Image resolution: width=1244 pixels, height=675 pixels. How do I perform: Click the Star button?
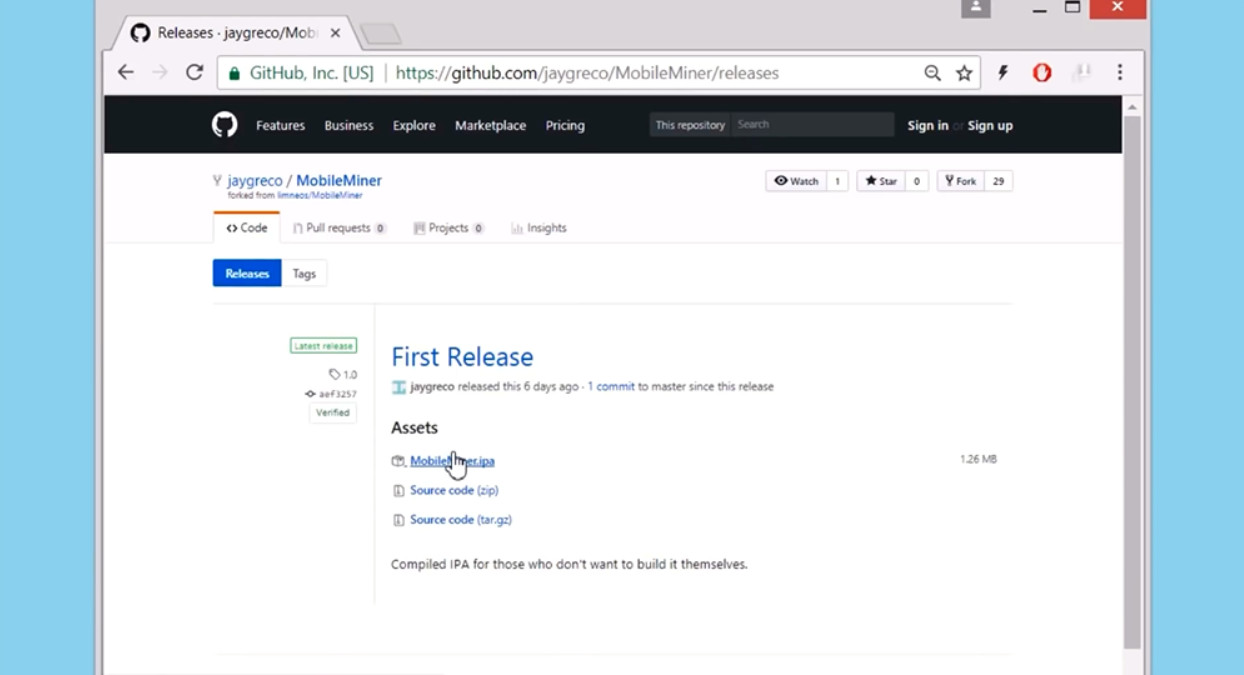pyautogui.click(x=881, y=181)
